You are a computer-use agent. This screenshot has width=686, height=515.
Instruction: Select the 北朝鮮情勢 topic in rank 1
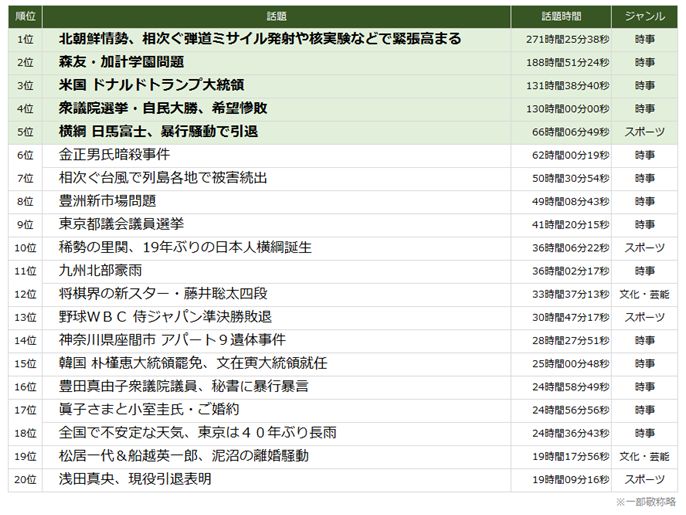pos(260,39)
